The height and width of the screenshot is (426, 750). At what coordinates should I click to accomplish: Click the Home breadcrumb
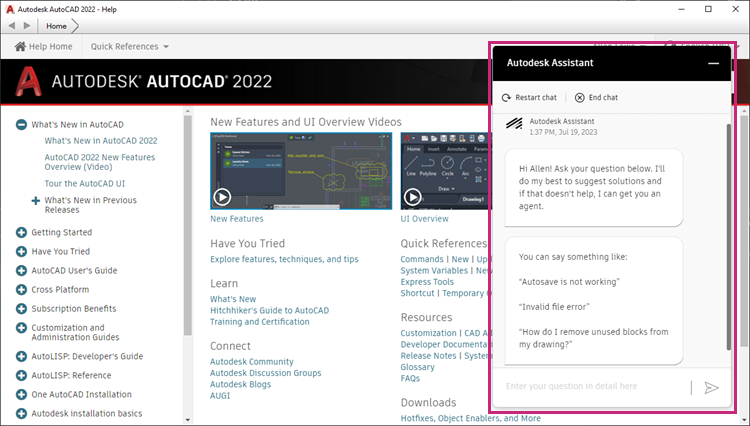[x=56, y=26]
